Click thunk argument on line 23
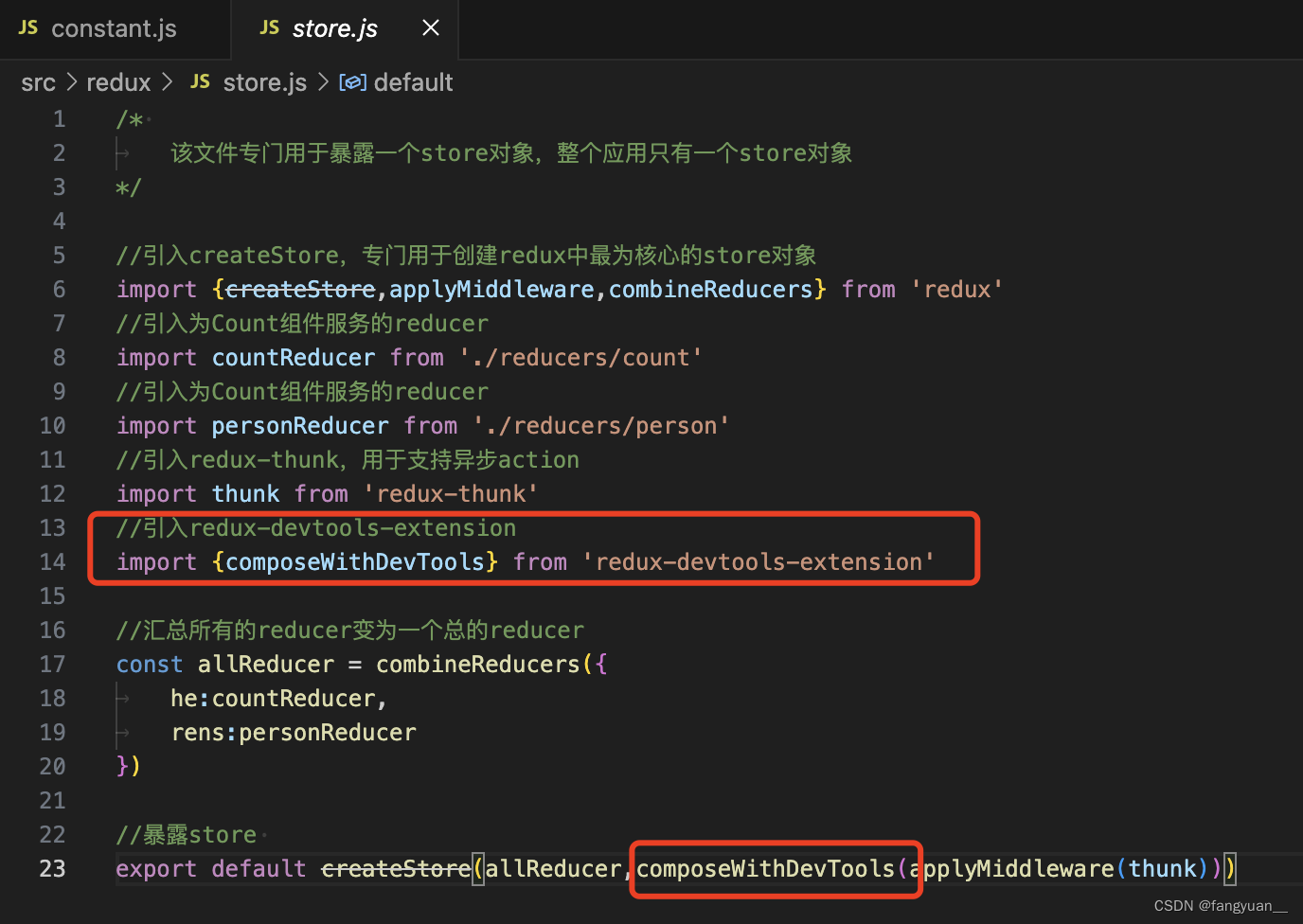The width and height of the screenshot is (1303, 924). (1162, 869)
